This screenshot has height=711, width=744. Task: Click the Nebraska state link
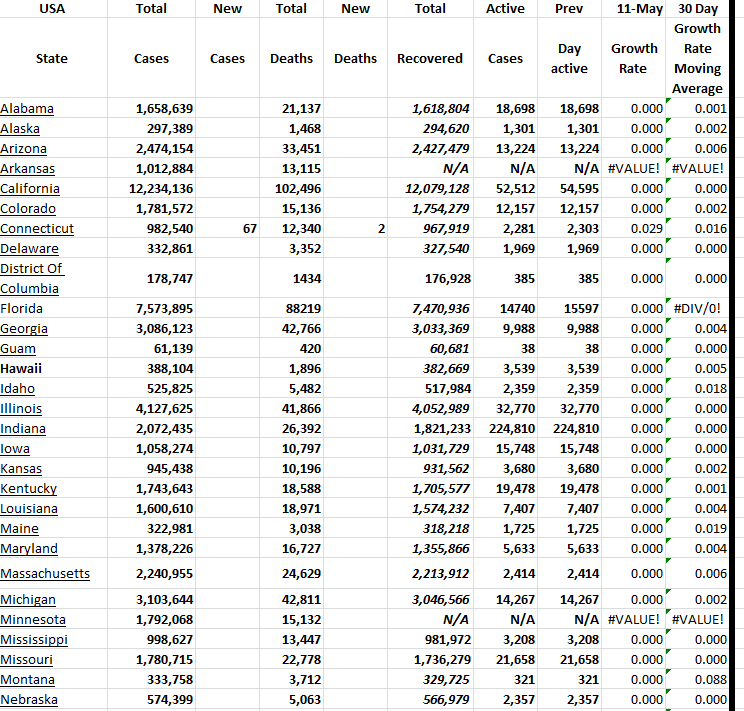click(x=29, y=699)
